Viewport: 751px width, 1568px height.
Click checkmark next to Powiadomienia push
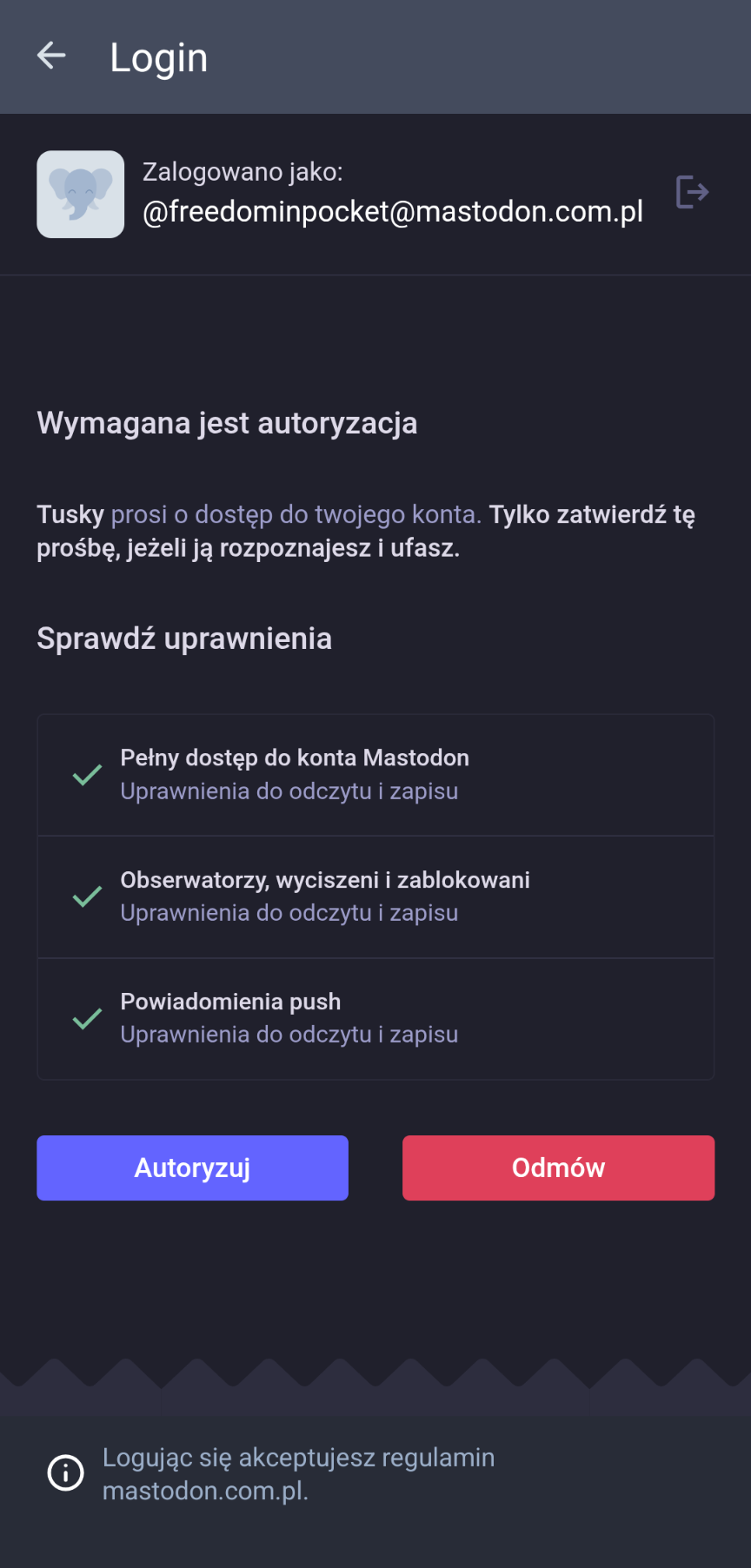coord(87,1018)
